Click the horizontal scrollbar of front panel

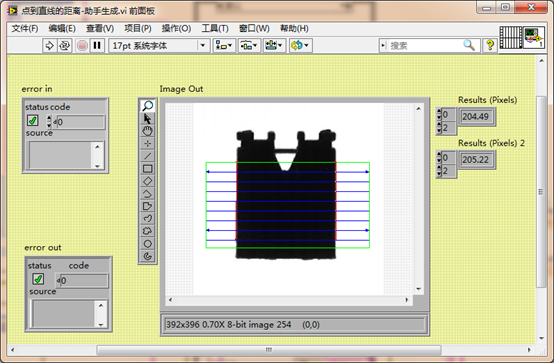(x=270, y=350)
